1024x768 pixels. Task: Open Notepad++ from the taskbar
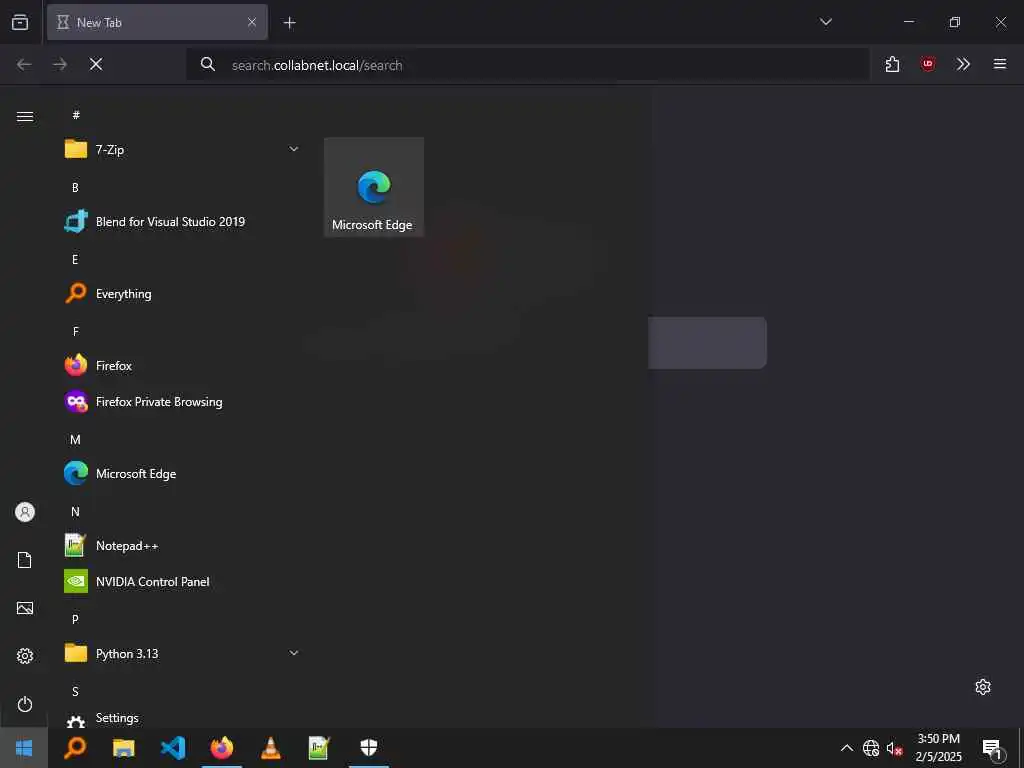click(319, 748)
